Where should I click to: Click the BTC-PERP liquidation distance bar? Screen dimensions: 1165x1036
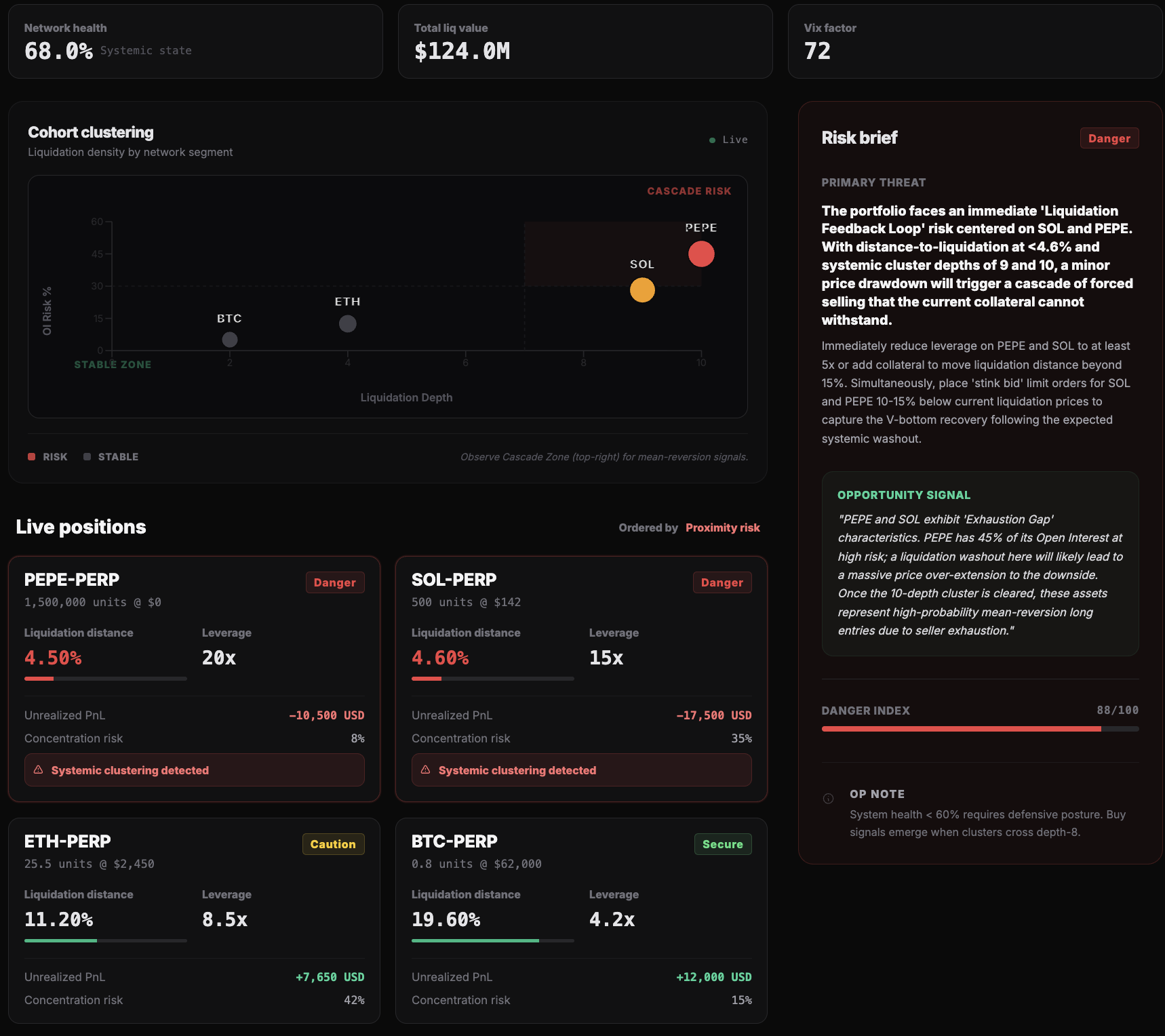pos(492,940)
